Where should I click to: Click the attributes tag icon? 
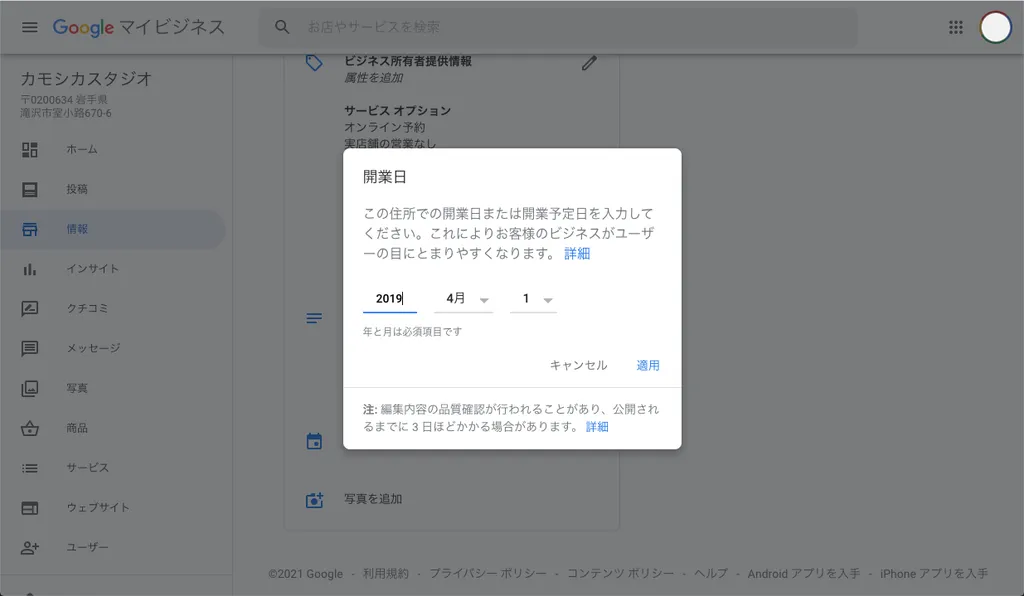pos(314,63)
